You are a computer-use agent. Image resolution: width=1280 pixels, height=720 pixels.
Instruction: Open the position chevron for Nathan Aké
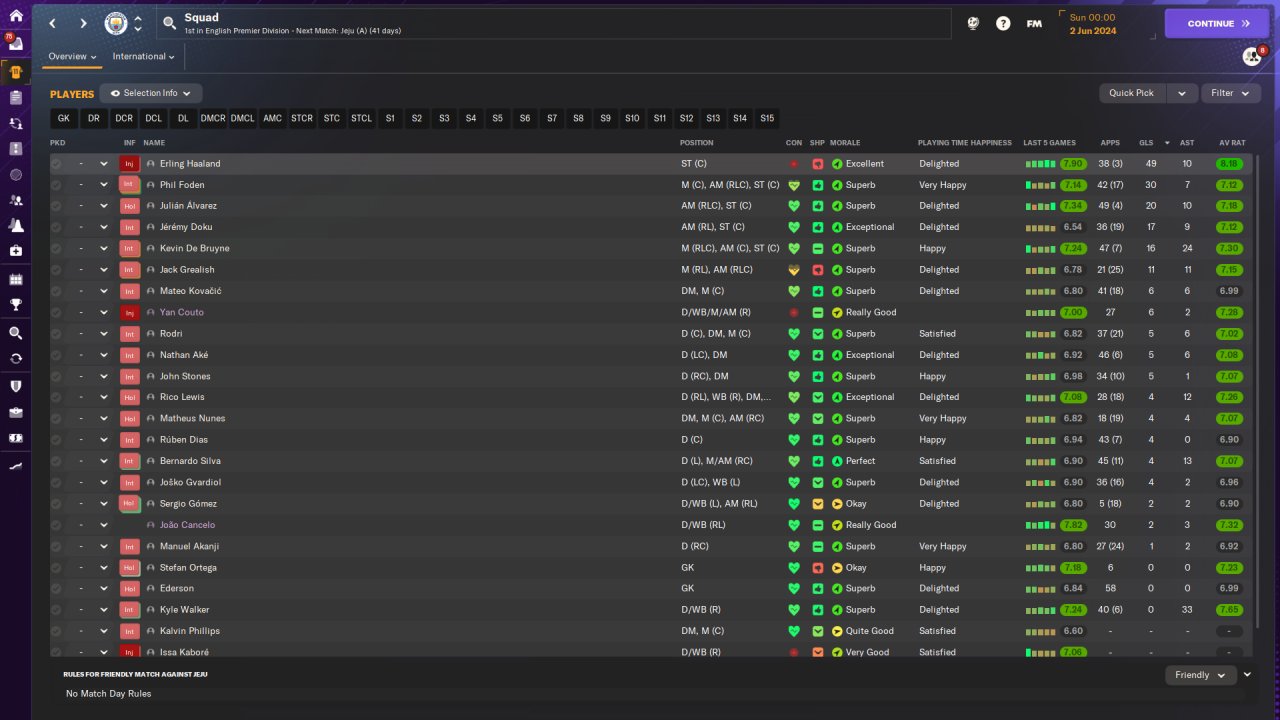[x=103, y=355]
